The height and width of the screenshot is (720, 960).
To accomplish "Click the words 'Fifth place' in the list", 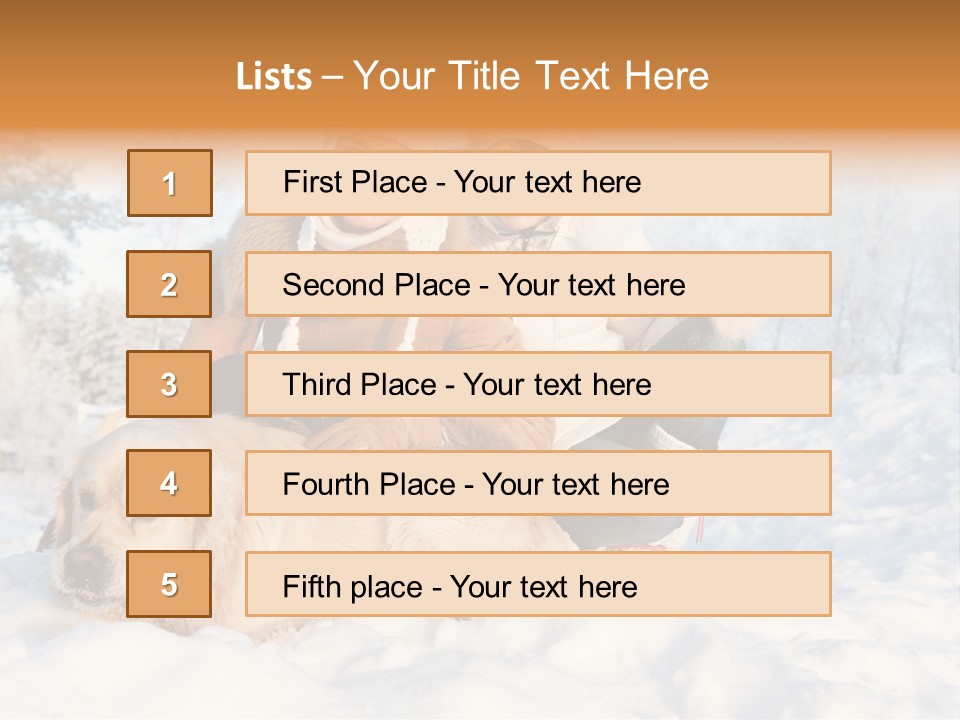I will tap(353, 587).
